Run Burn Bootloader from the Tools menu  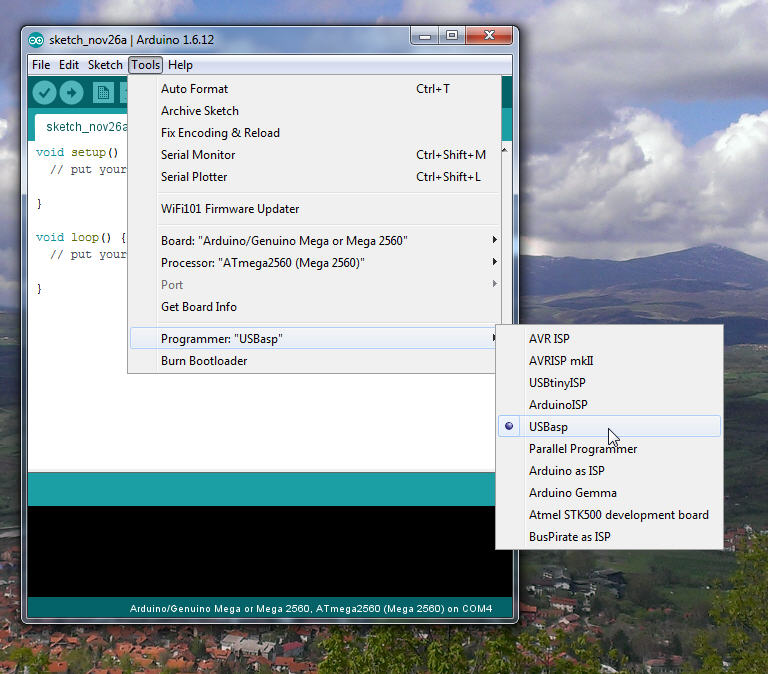click(x=204, y=361)
